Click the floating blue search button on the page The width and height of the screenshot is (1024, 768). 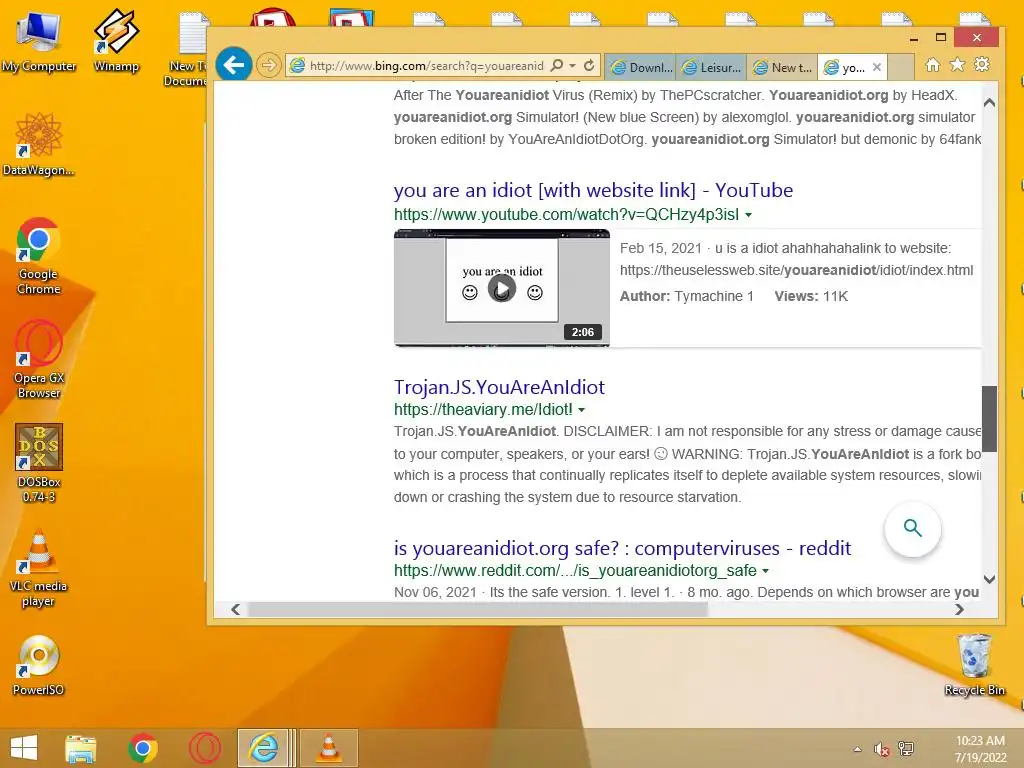tap(912, 528)
